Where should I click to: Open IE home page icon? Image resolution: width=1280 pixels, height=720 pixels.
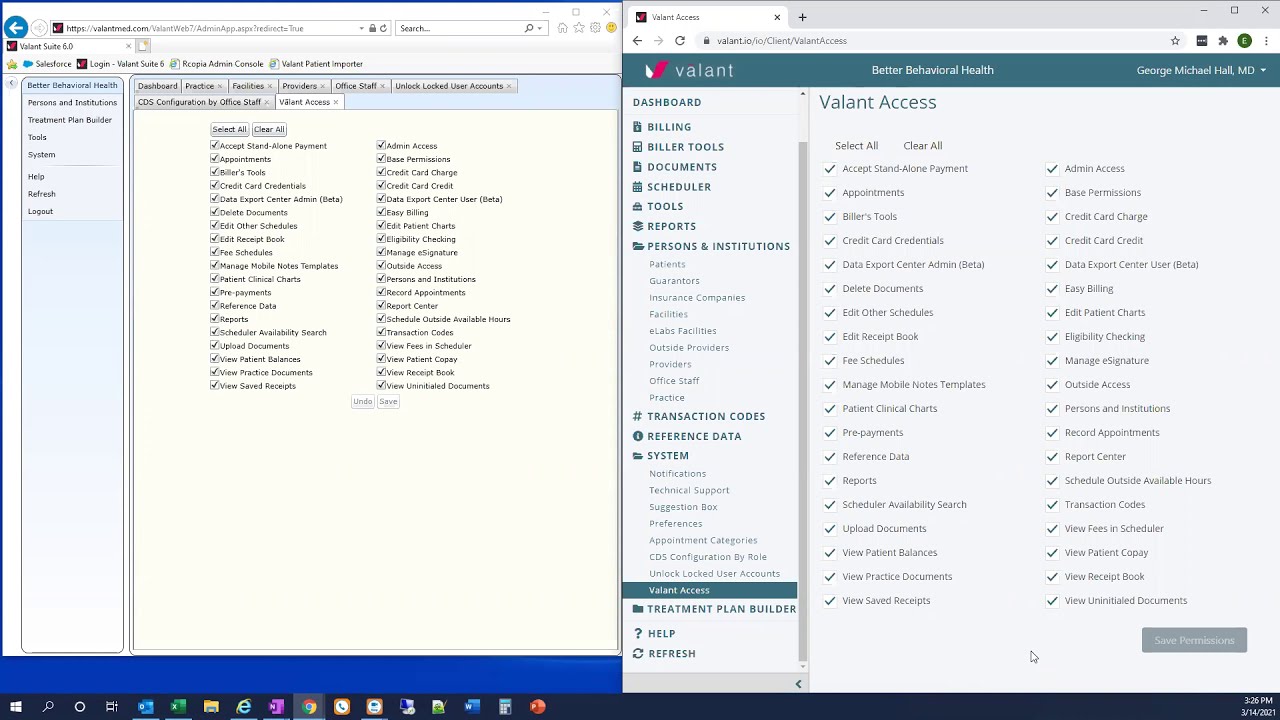tap(562, 28)
